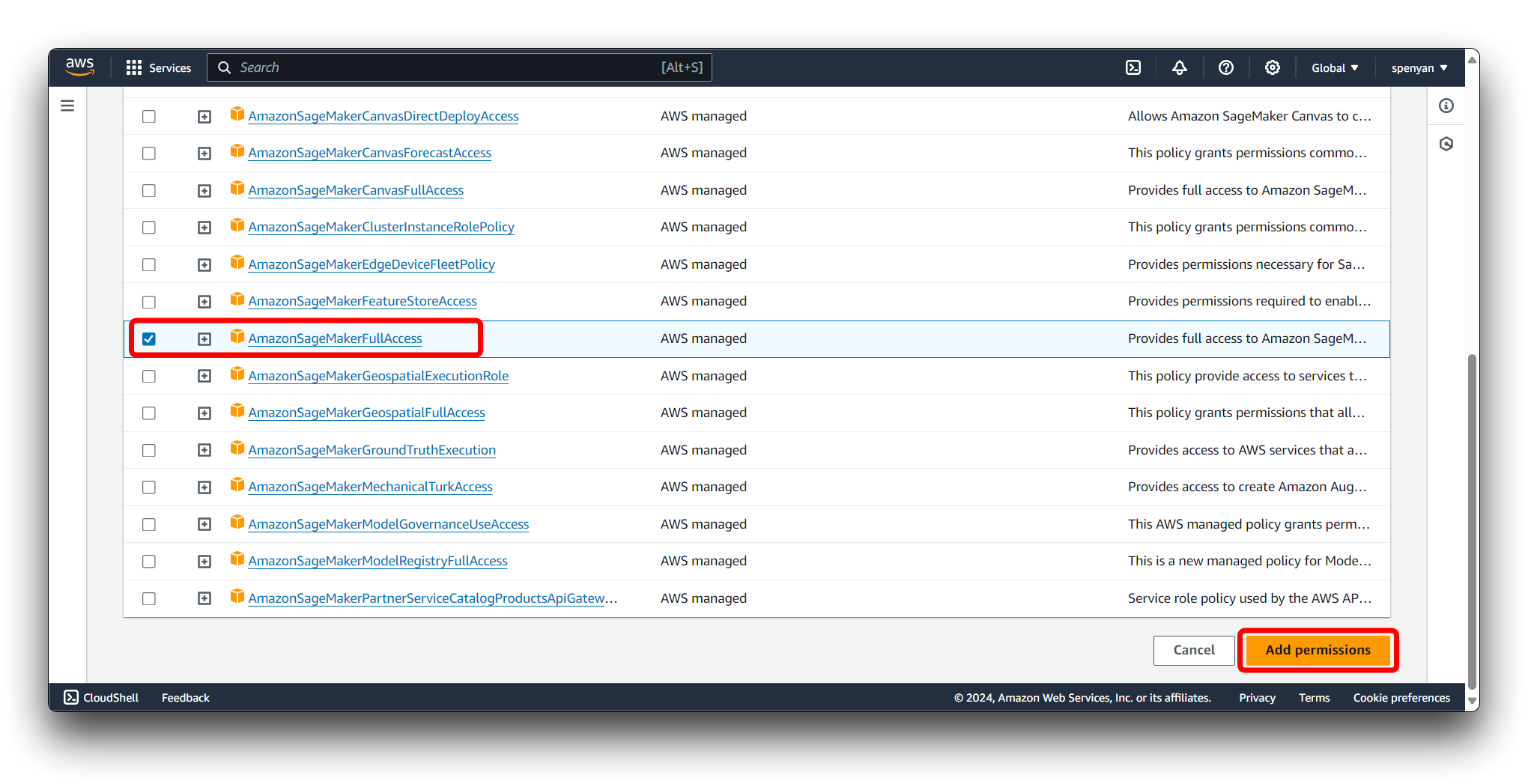The width and height of the screenshot is (1528, 784).
Task: Click the scrollbar down arrow
Action: click(1472, 702)
